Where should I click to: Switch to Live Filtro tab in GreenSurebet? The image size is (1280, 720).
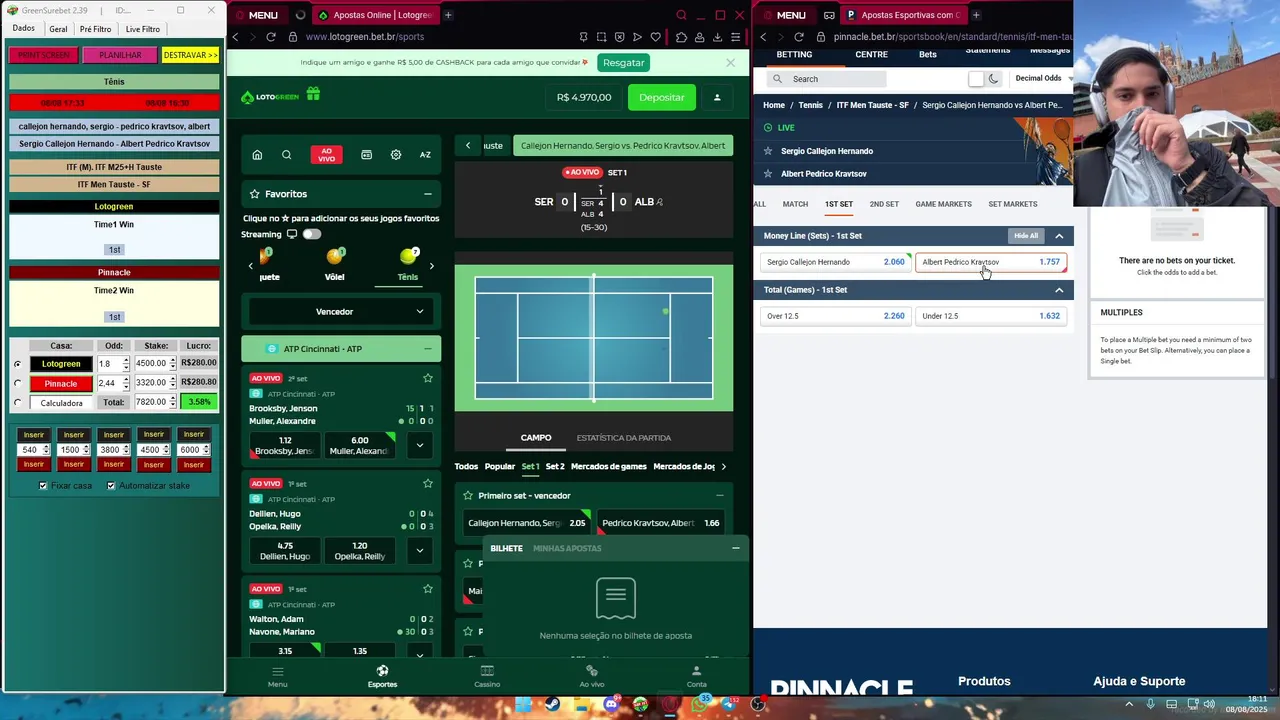click(x=142, y=29)
